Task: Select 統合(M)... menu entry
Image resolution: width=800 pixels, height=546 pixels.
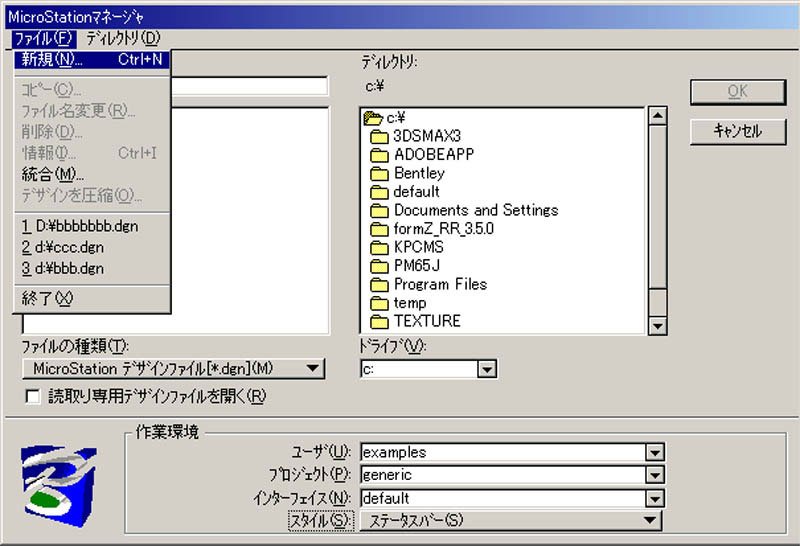Action: 92,175
